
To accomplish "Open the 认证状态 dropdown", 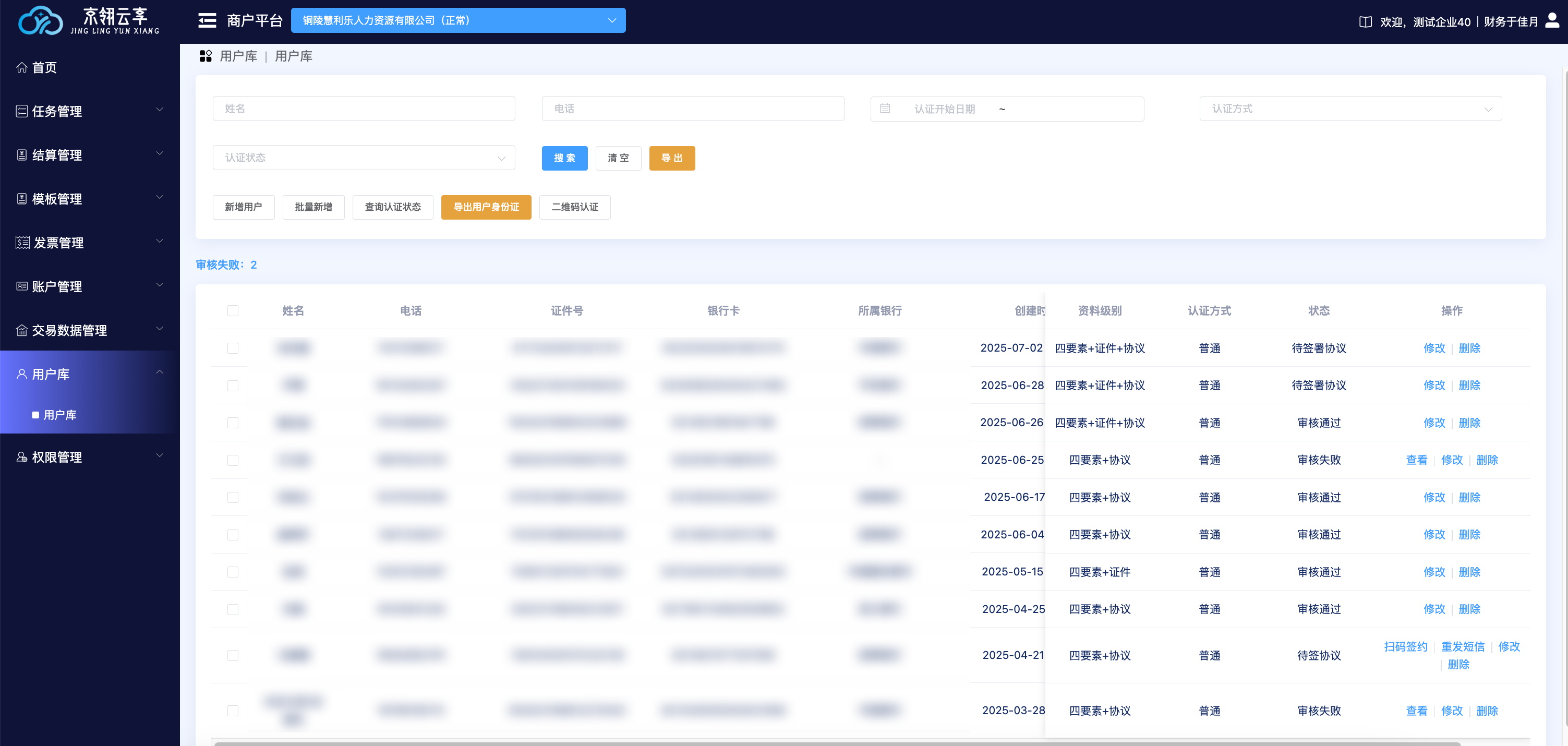I will pos(364,158).
